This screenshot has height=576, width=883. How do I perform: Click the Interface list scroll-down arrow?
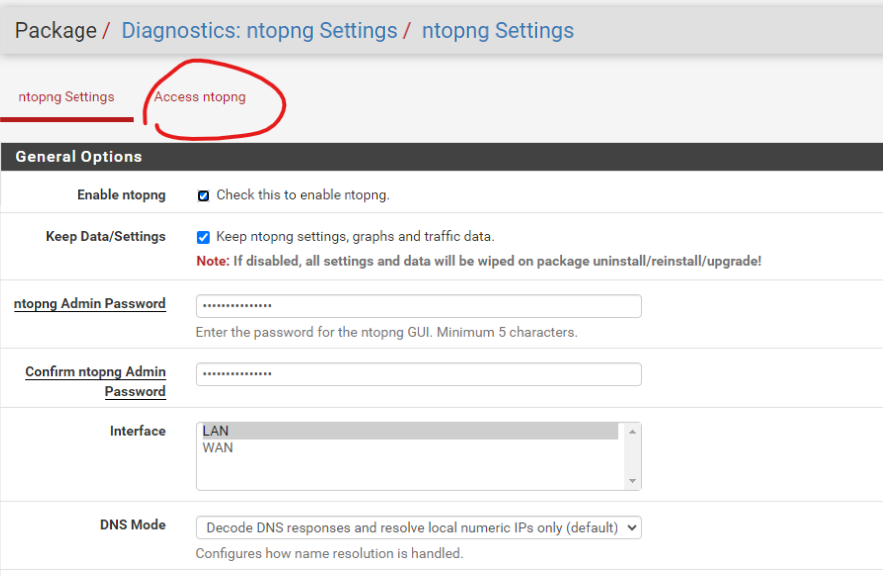[x=631, y=481]
